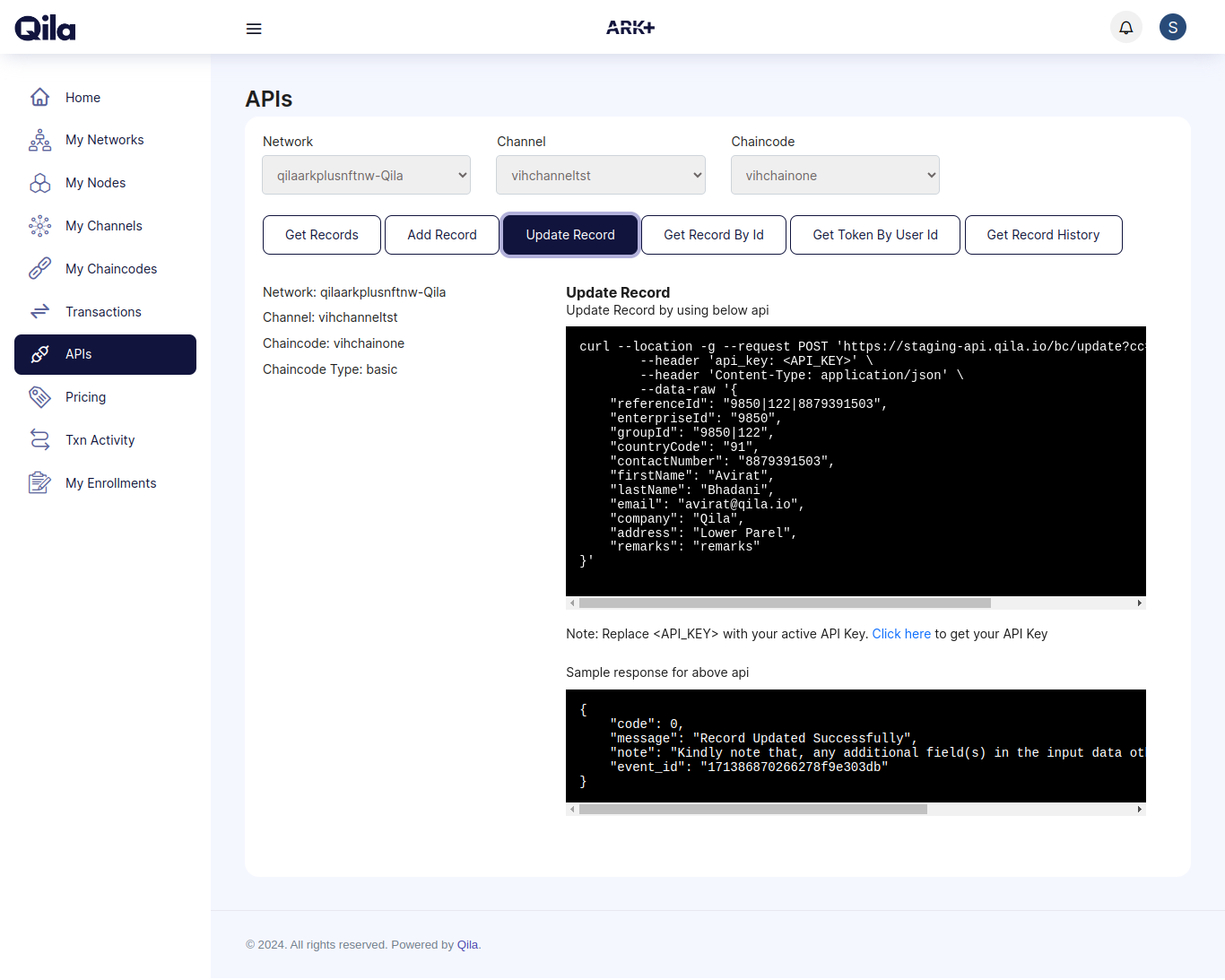Image resolution: width=1225 pixels, height=980 pixels.
Task: Toggle the hamburger menu icon
Action: point(254,29)
